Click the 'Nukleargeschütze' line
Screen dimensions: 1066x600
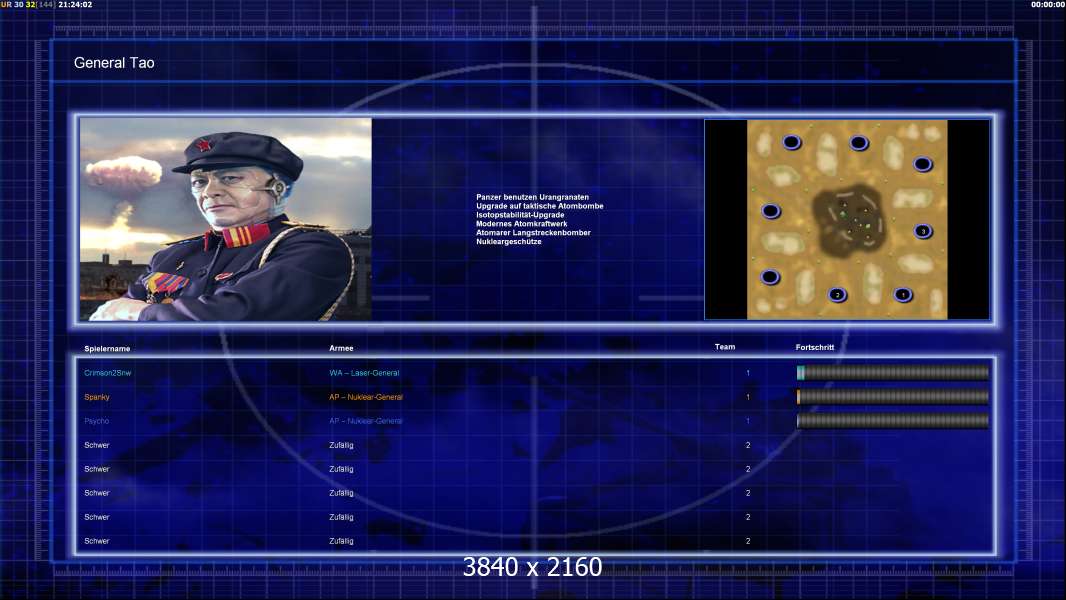509,241
